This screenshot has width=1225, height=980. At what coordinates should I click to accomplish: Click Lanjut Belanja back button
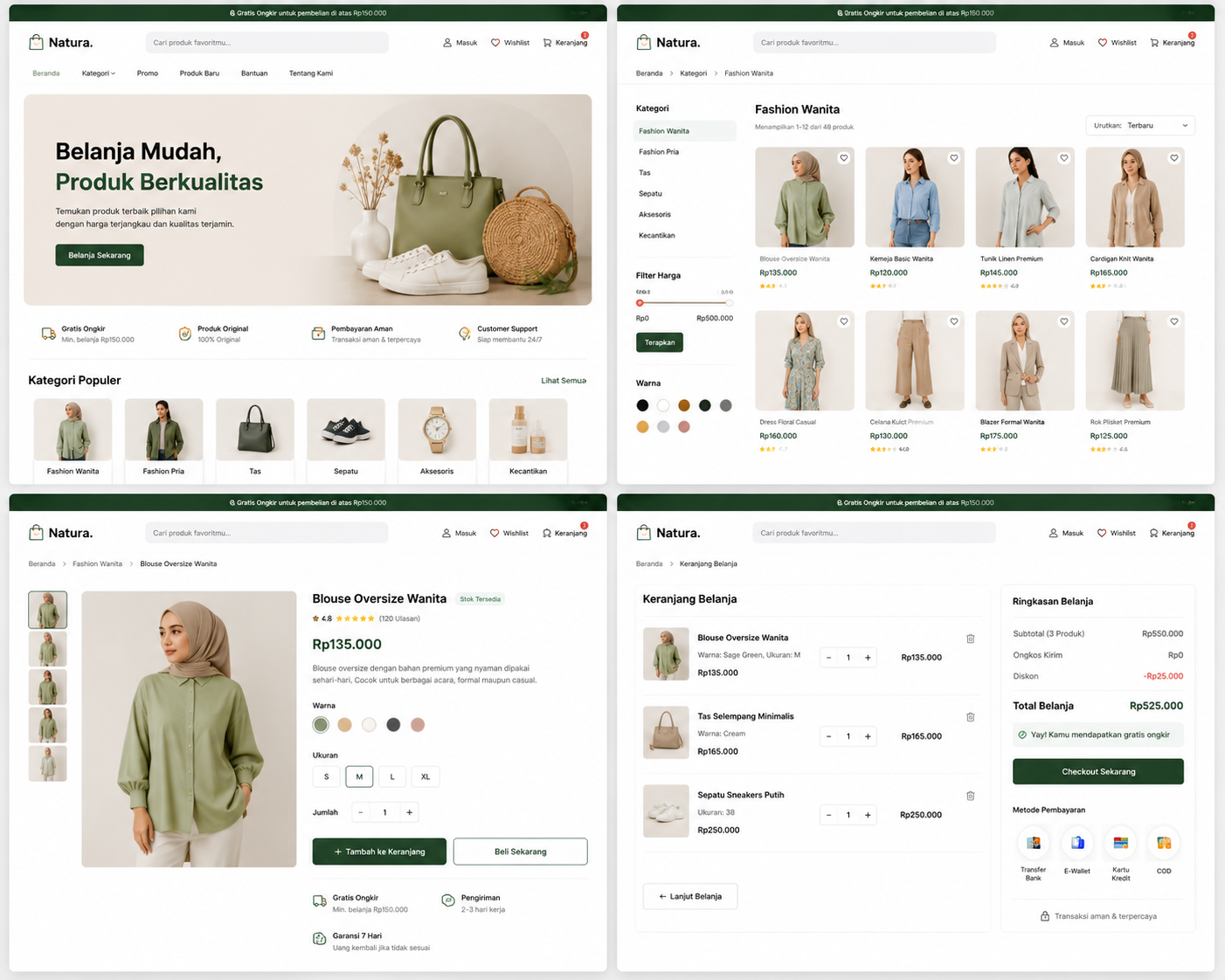coord(690,896)
